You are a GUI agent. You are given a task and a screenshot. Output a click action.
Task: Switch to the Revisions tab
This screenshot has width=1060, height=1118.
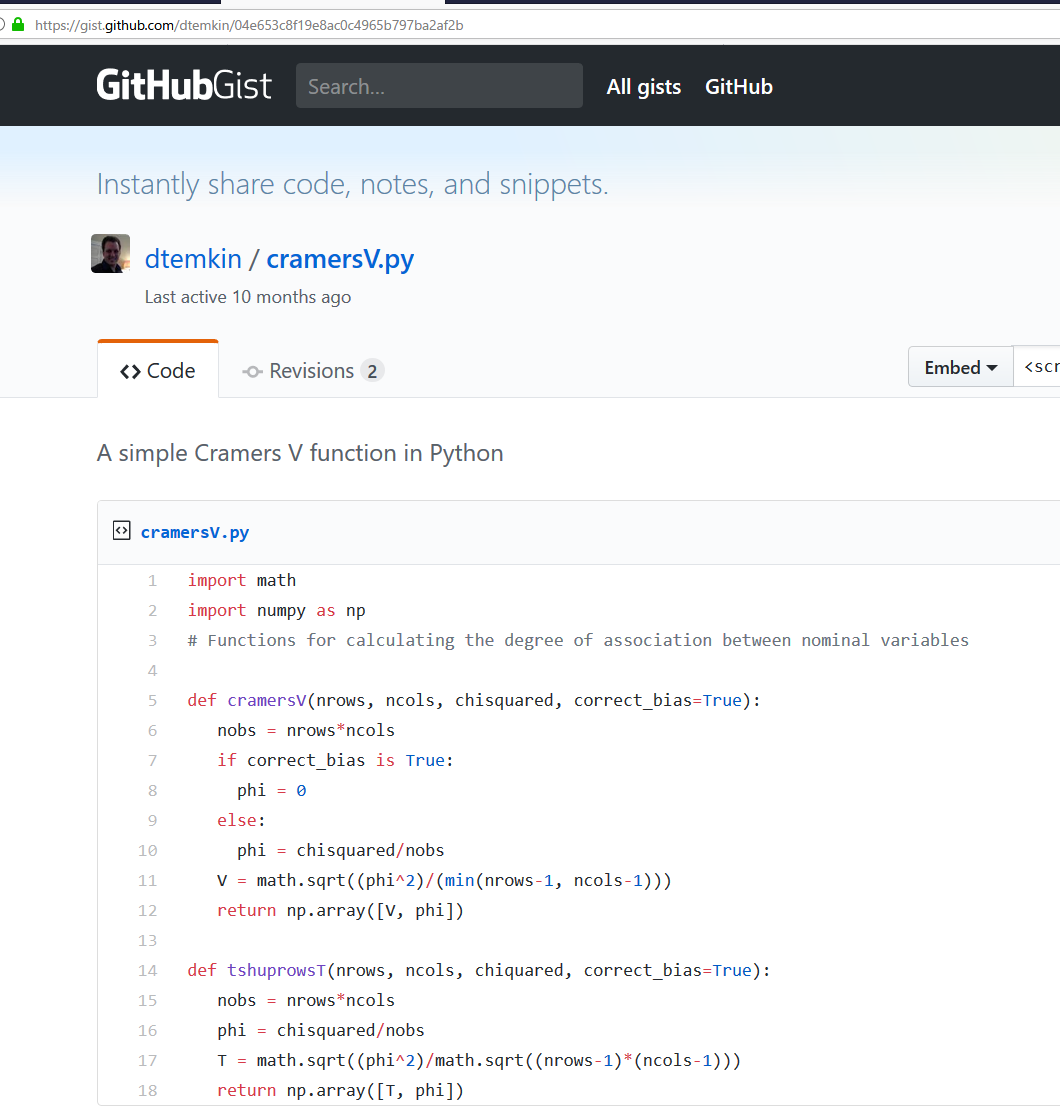pyautogui.click(x=313, y=371)
